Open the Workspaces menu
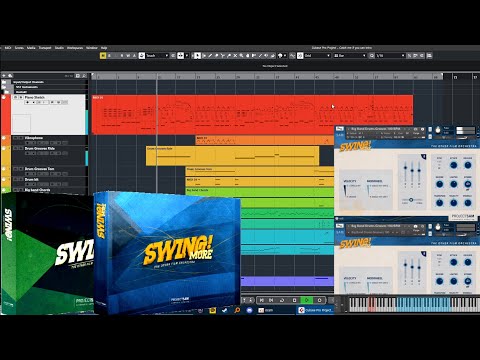The image size is (480, 360). [75, 48]
